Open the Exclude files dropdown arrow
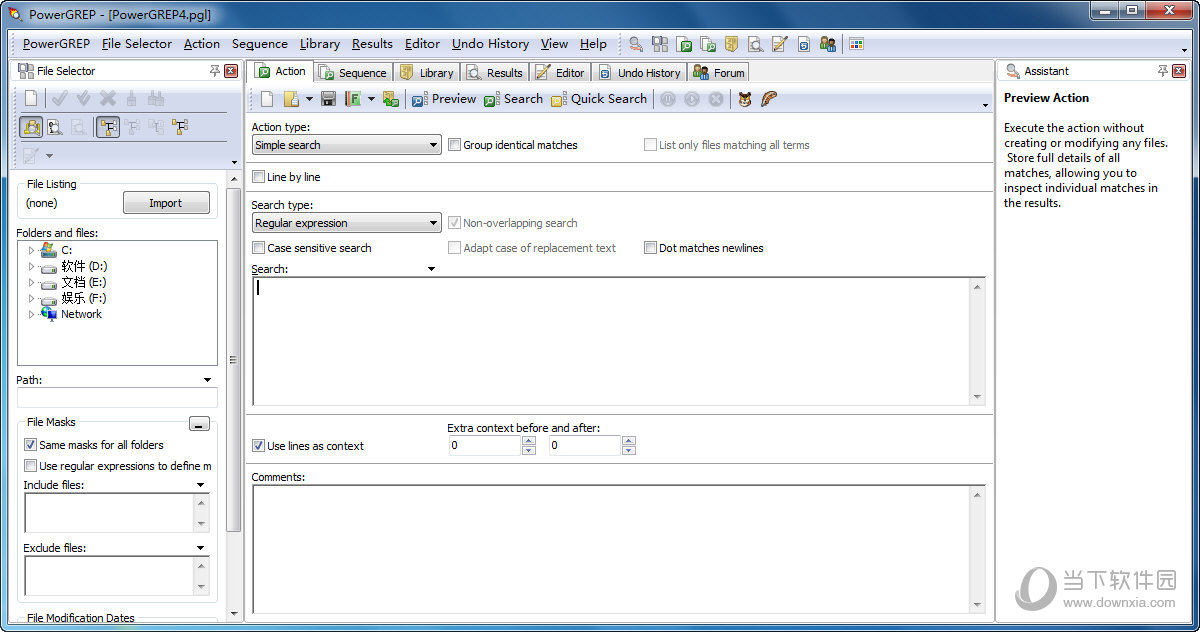 200,548
